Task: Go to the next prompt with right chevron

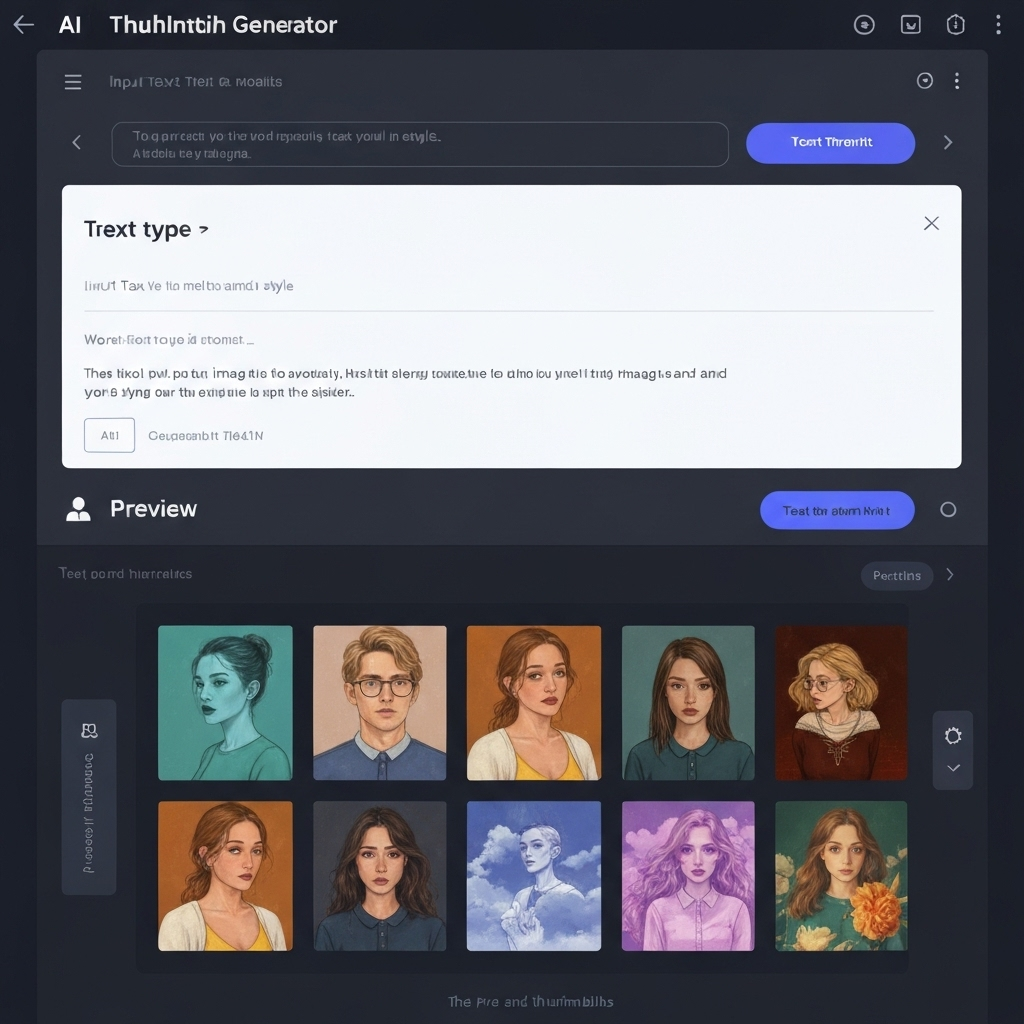Action: coord(948,143)
